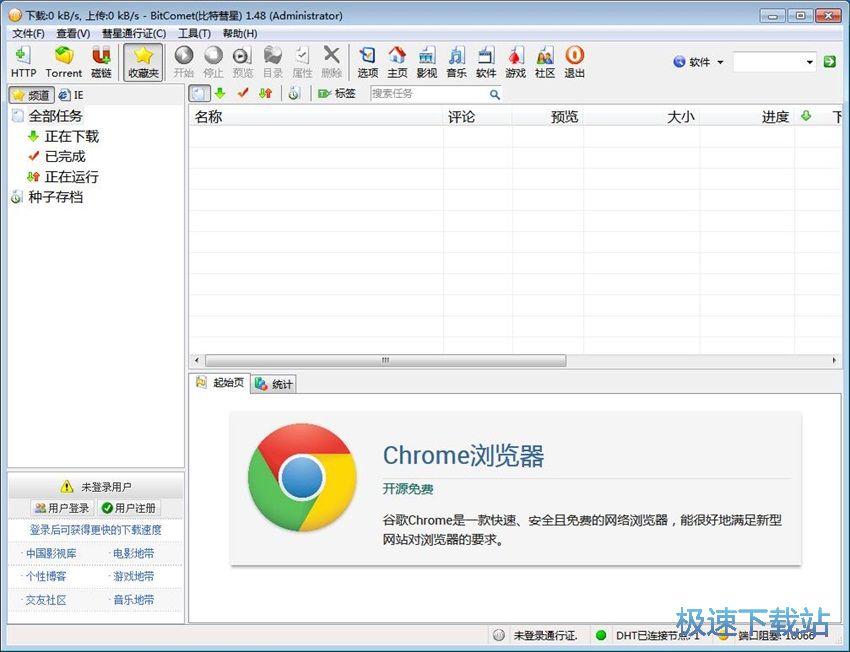Viewport: 850px width, 652px height.
Task: Click the 开始 start task icon
Action: pyautogui.click(x=184, y=62)
